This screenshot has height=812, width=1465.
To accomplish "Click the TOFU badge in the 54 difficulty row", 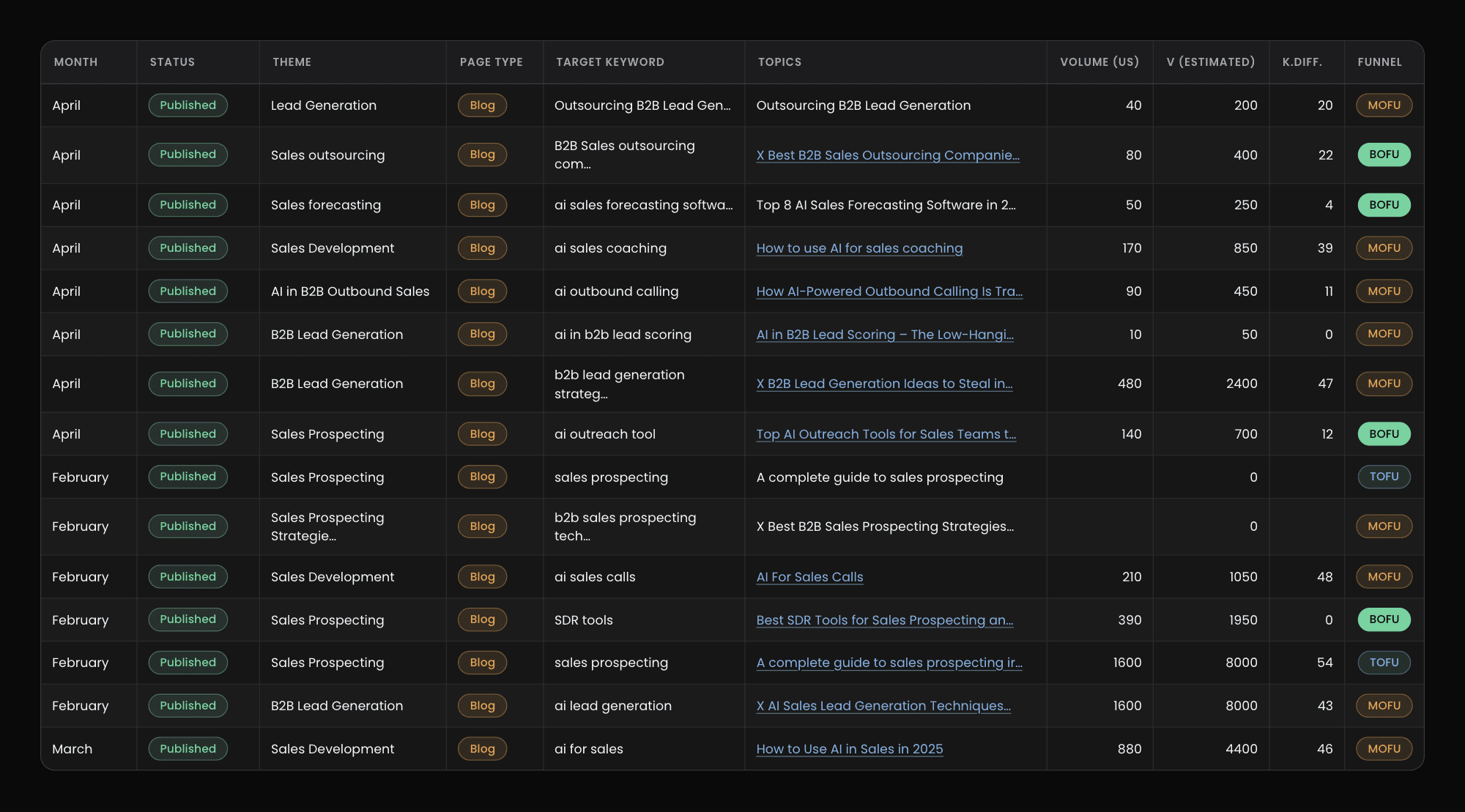I will (1384, 663).
